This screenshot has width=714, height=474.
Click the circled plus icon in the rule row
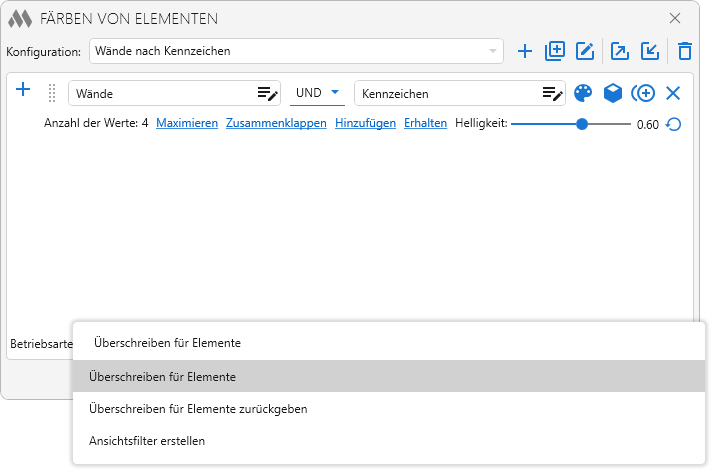click(643, 93)
